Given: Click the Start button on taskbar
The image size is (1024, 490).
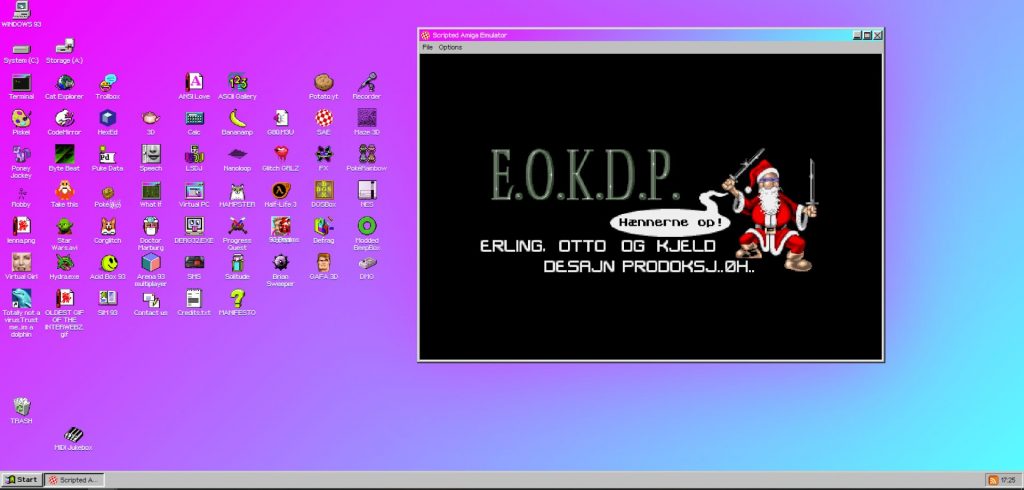Looking at the screenshot, I should point(22,479).
